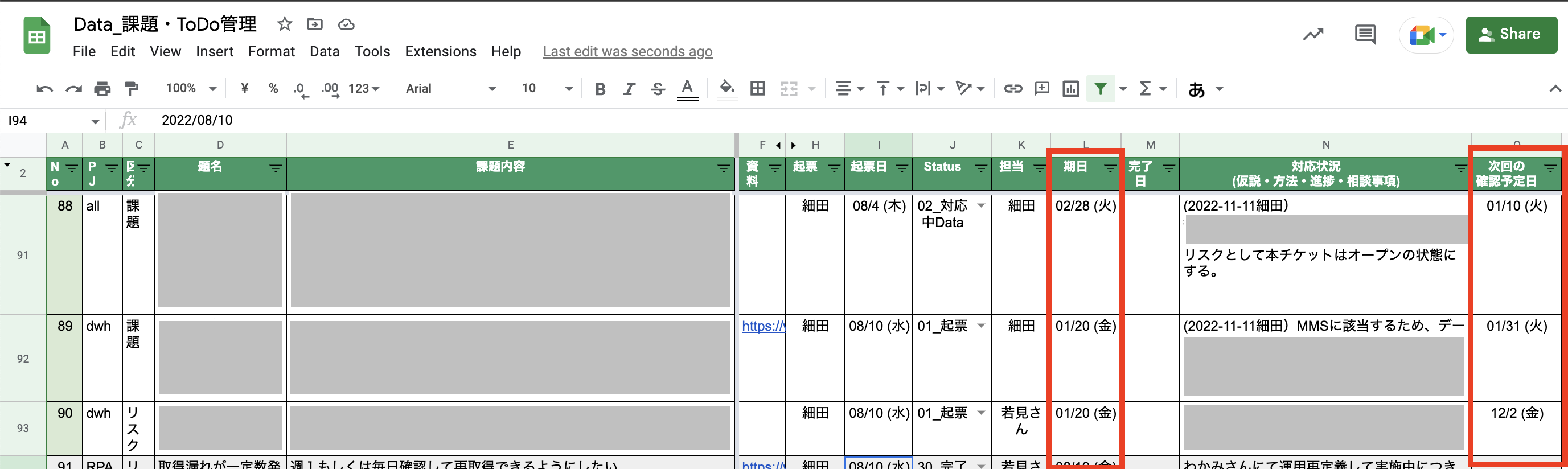The height and width of the screenshot is (469, 1568).
Task: Open the filter views dropdown arrow
Action: (1123, 89)
